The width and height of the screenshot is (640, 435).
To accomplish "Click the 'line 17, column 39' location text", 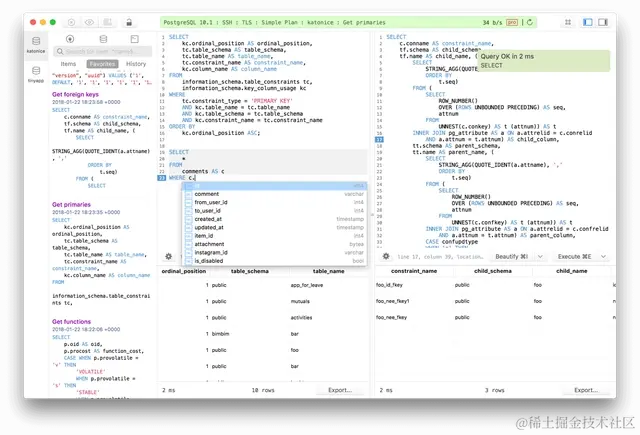I will (441, 257).
